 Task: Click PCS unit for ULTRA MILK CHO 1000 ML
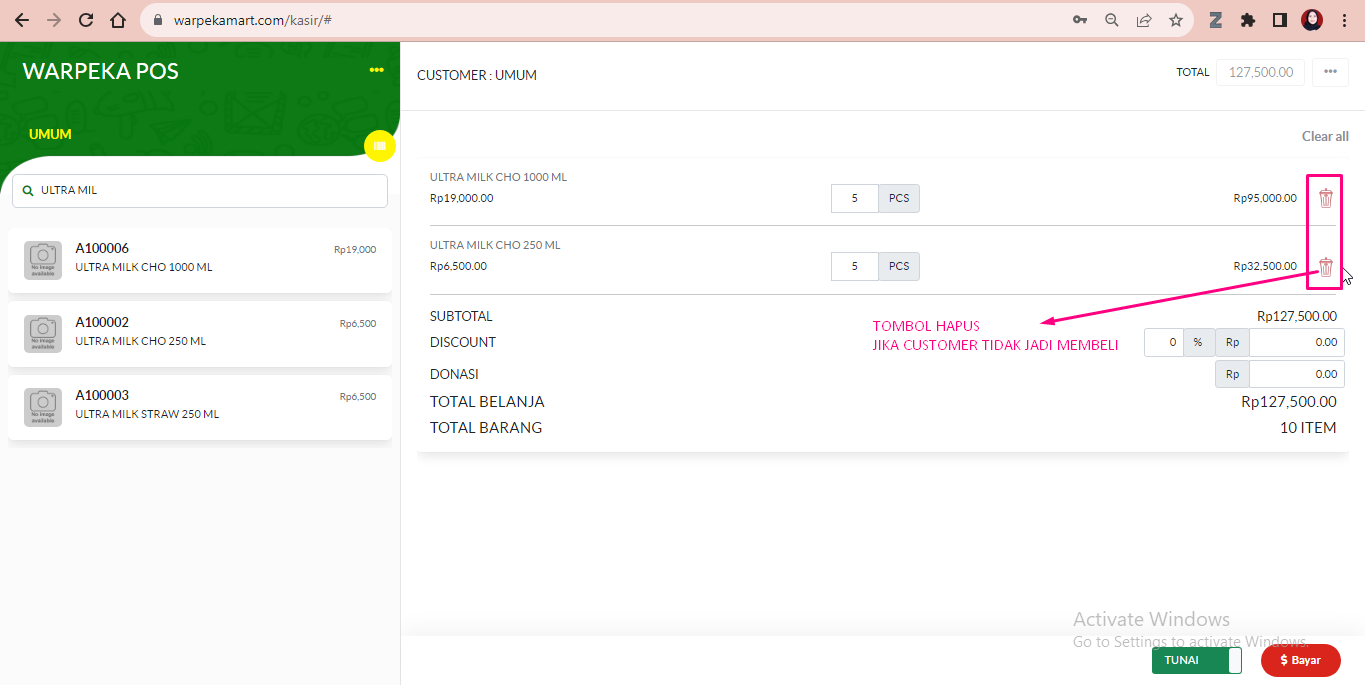(x=899, y=198)
